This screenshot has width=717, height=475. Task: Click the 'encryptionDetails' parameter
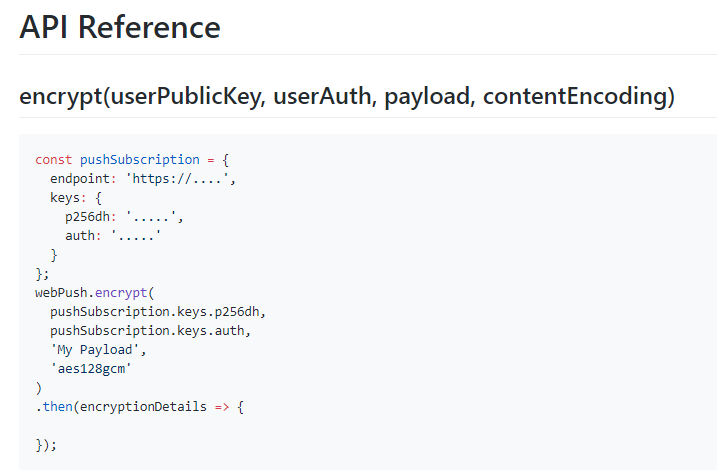pyautogui.click(x=143, y=407)
